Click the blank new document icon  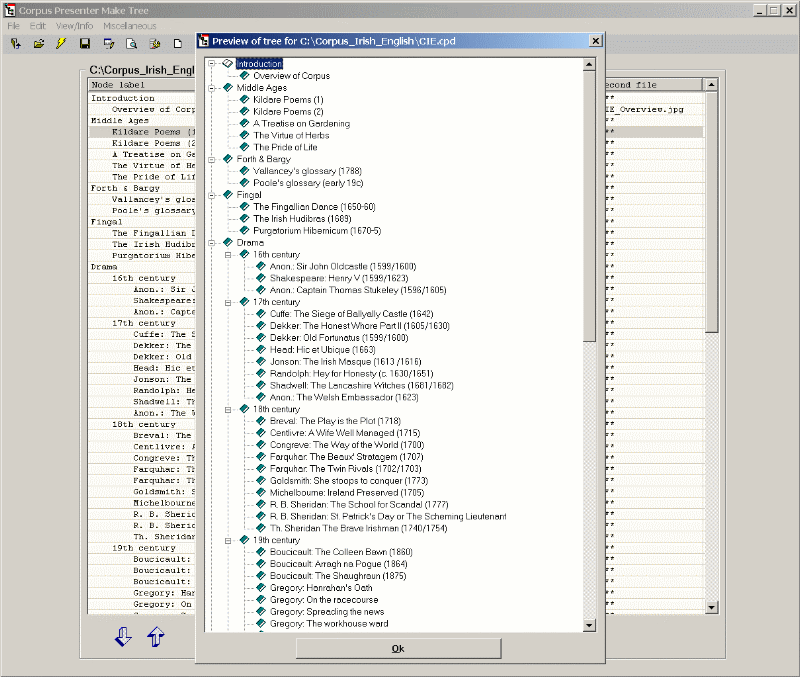(x=178, y=44)
